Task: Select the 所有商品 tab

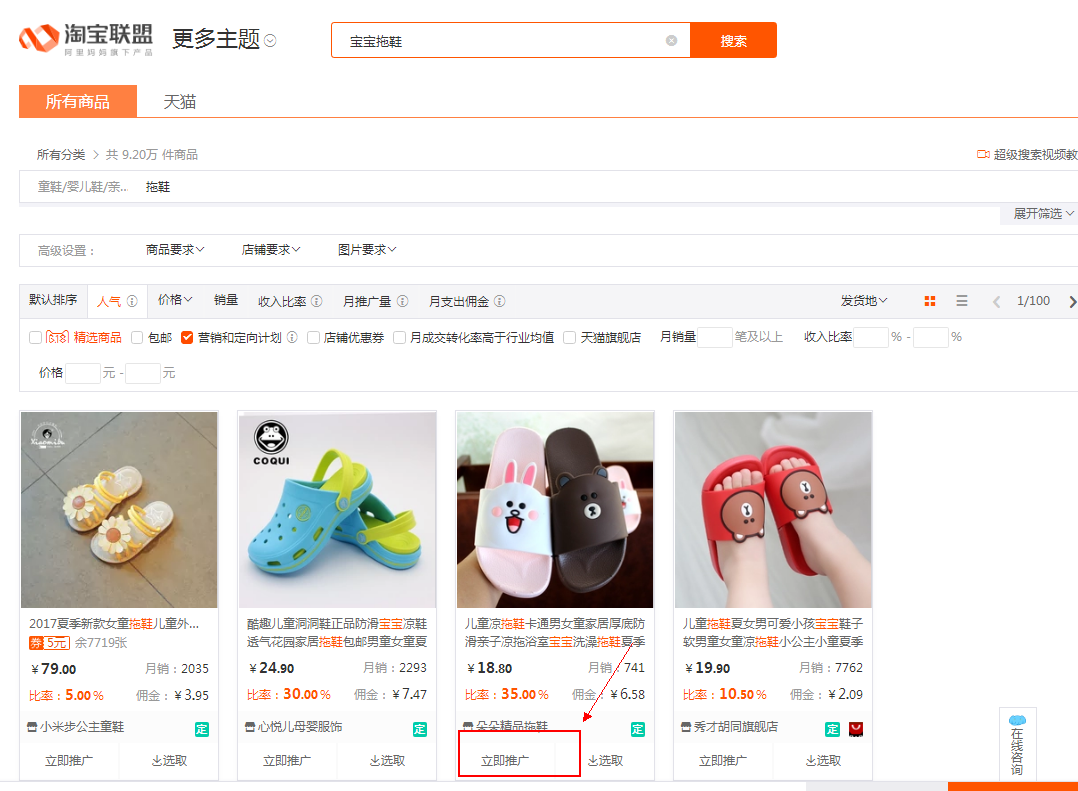Action: click(x=78, y=102)
